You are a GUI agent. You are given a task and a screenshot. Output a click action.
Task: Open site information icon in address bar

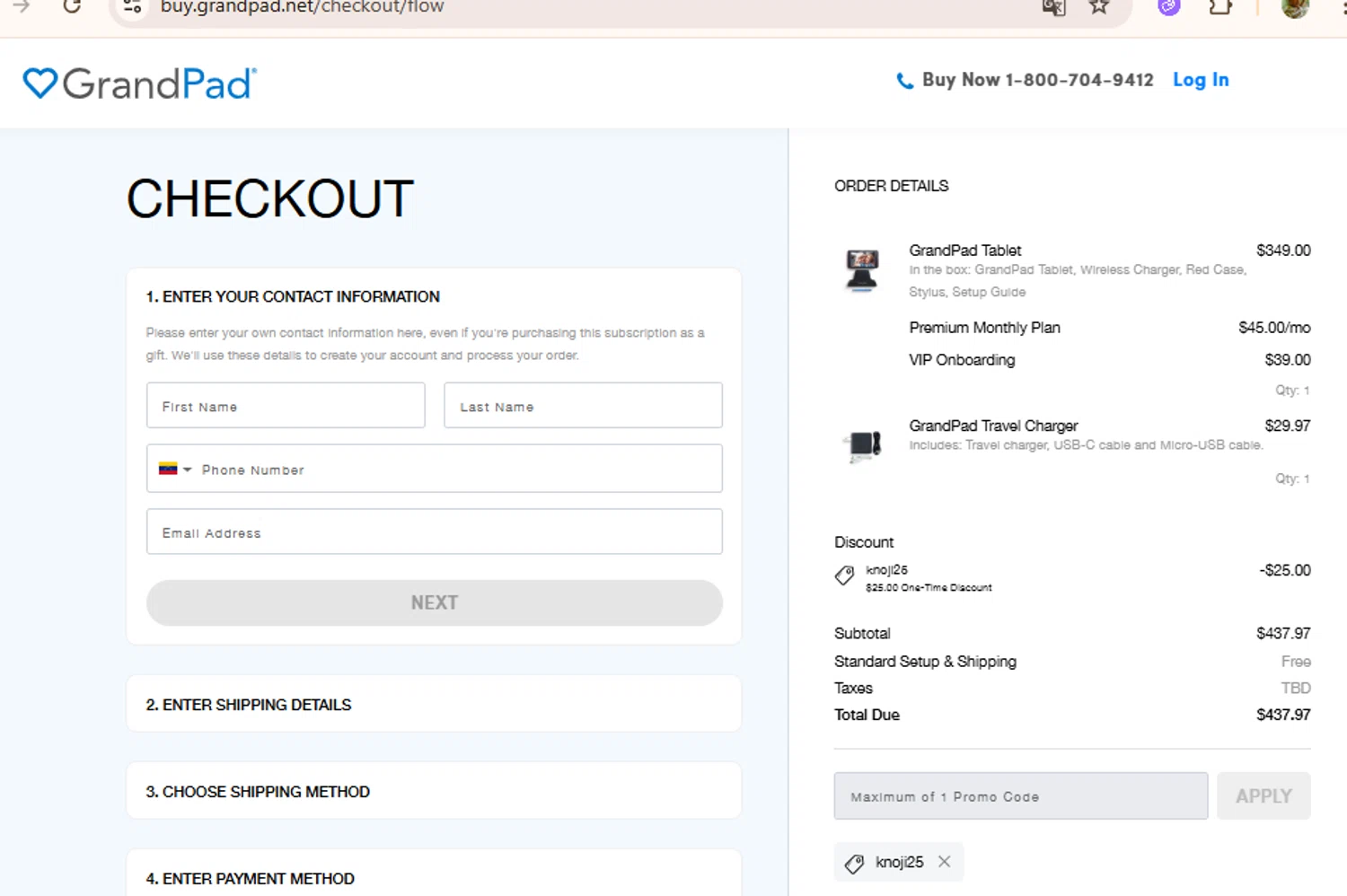click(133, 7)
